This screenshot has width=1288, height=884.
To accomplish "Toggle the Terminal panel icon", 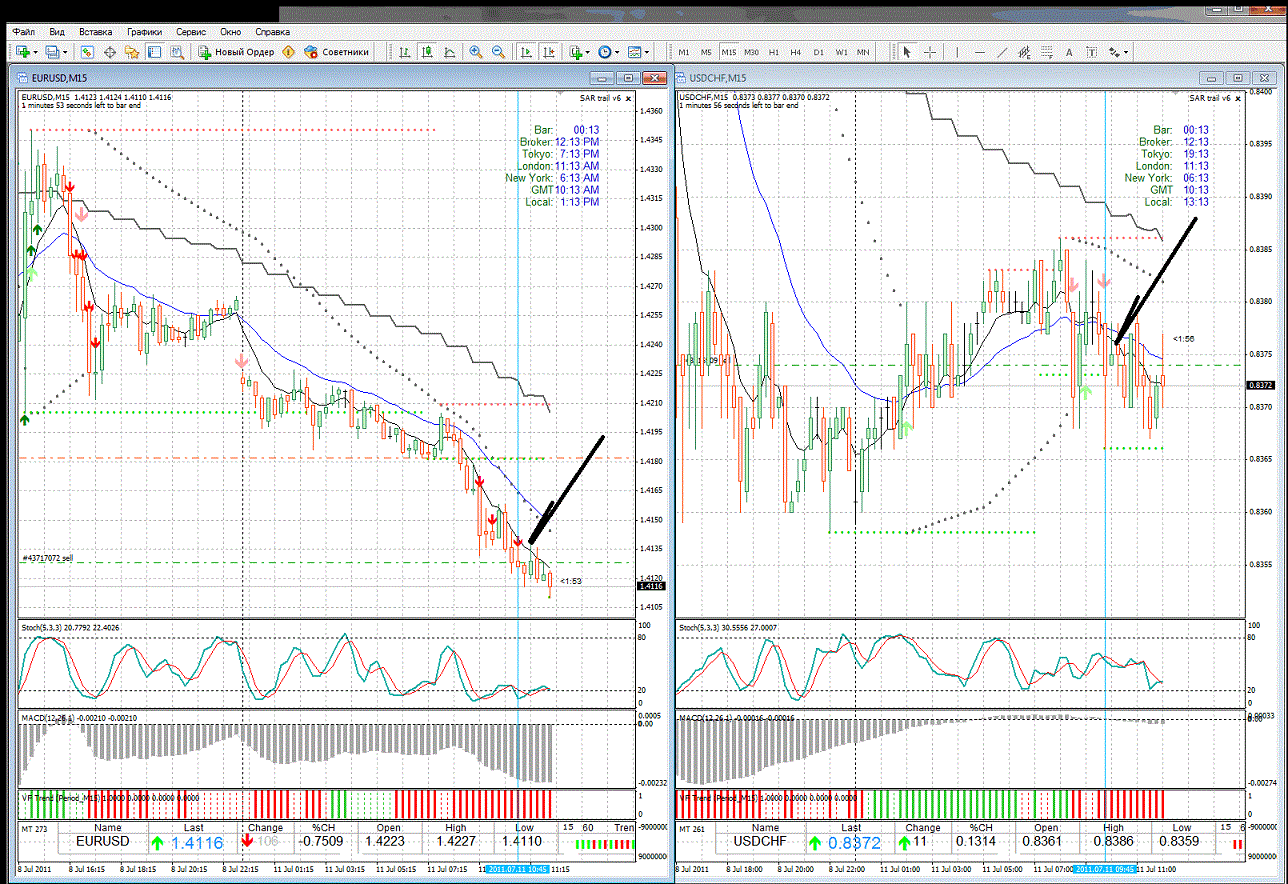I will click(x=155, y=51).
